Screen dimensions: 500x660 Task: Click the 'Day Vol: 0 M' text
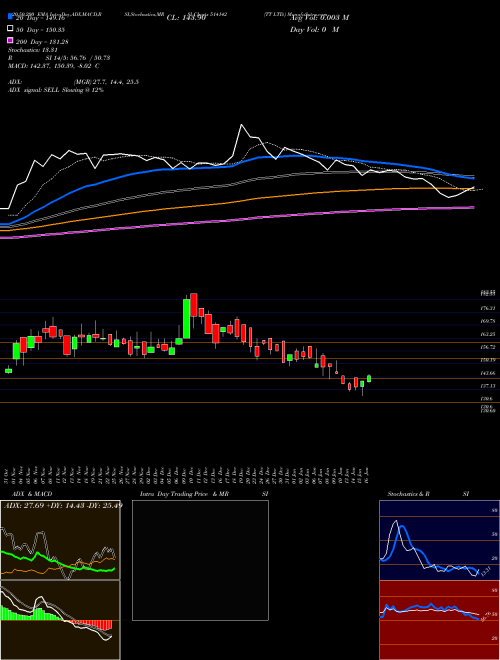tap(314, 30)
